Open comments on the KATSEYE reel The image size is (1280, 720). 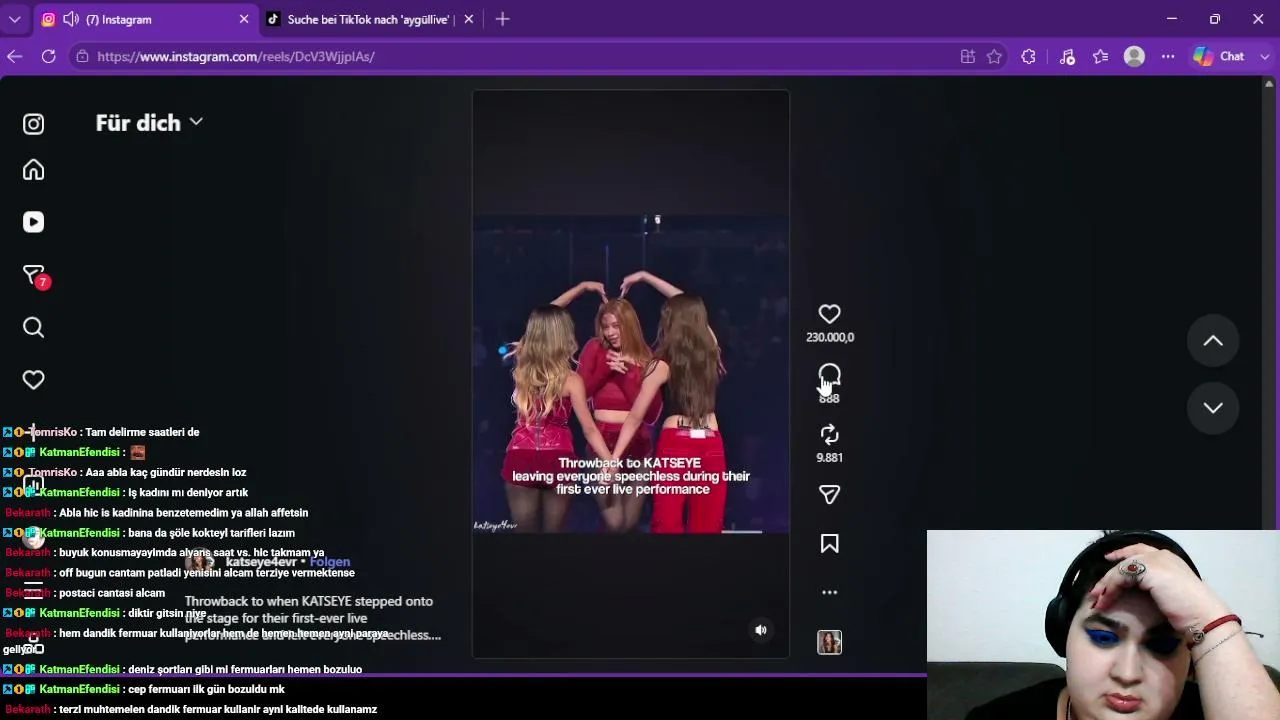(x=829, y=376)
